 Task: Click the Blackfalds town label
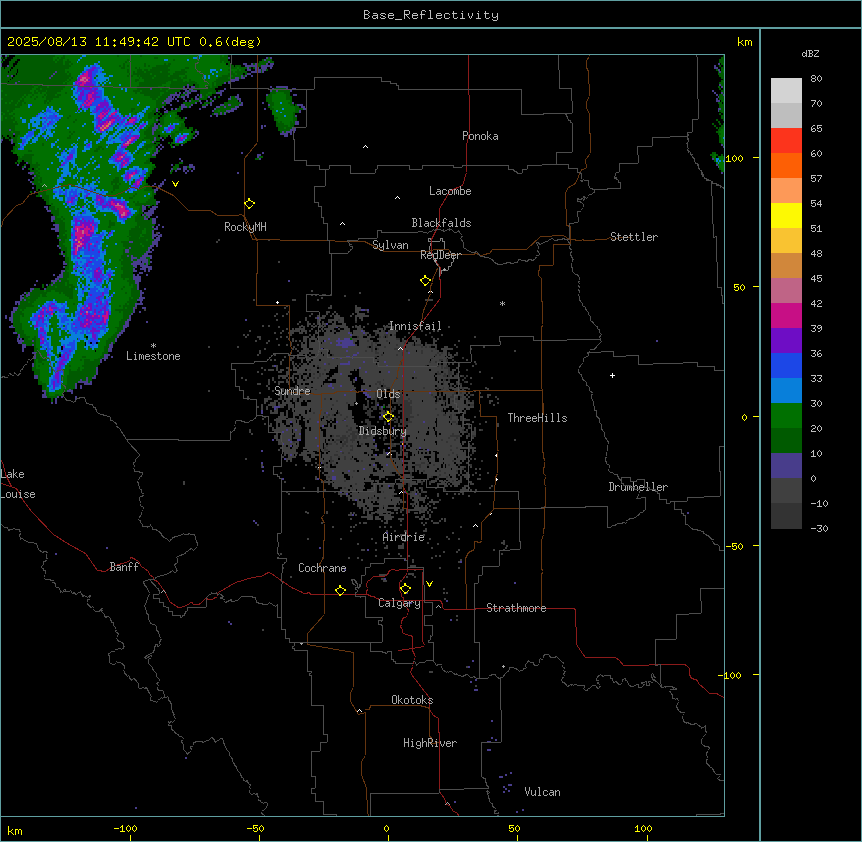pyautogui.click(x=441, y=223)
